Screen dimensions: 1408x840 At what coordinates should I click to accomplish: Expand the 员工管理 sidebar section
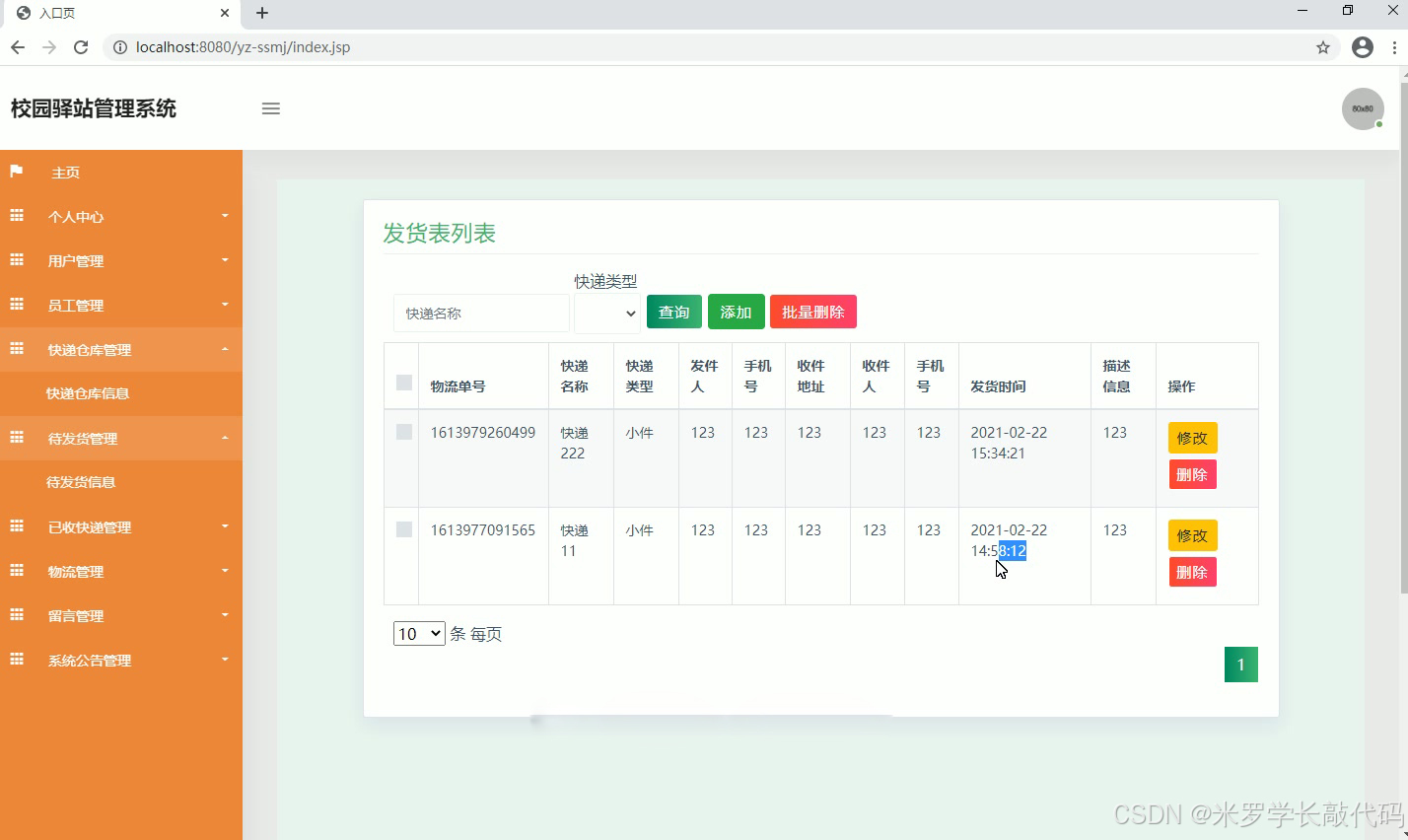click(76, 304)
